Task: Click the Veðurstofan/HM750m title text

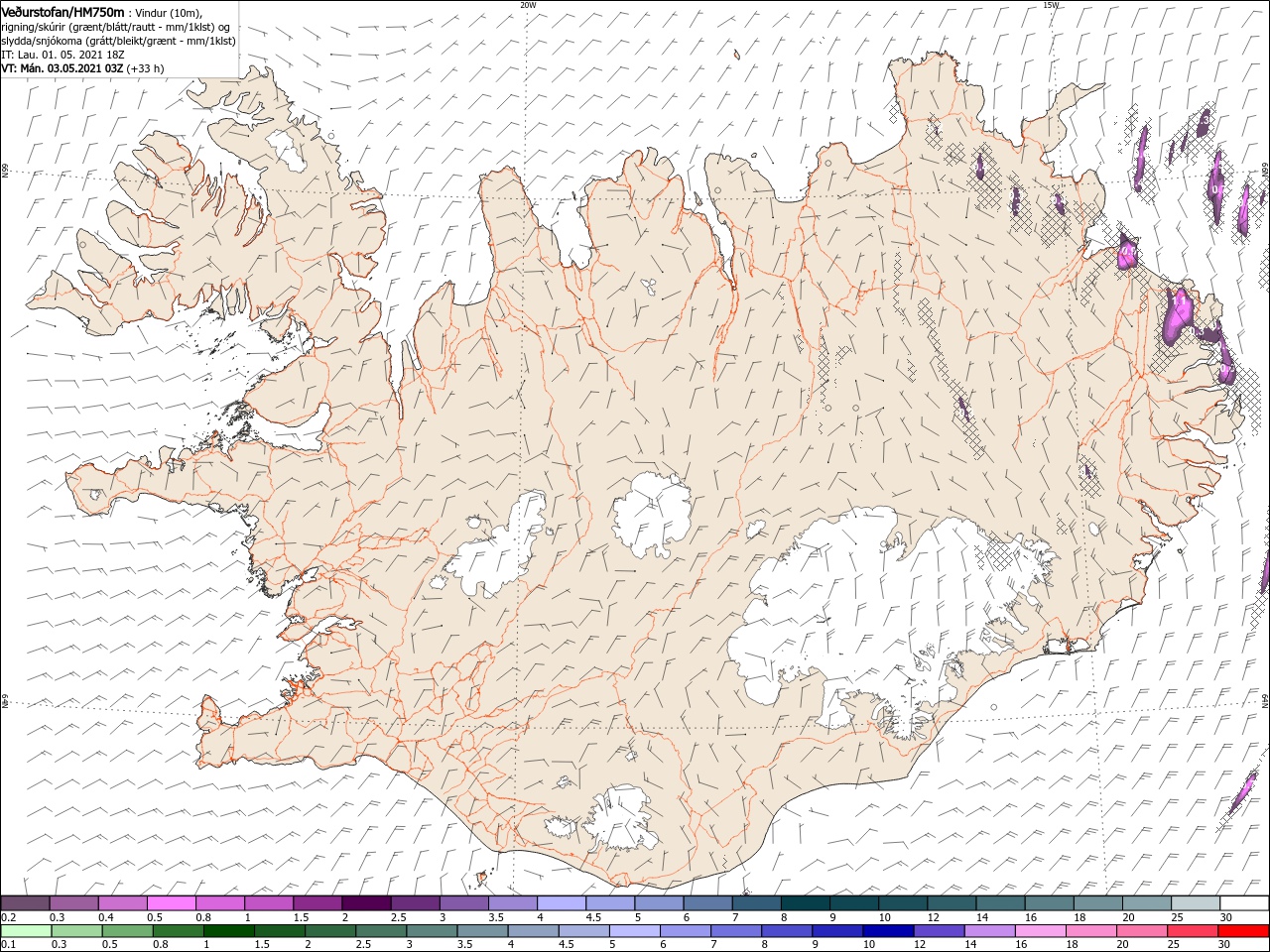Action: click(x=63, y=11)
